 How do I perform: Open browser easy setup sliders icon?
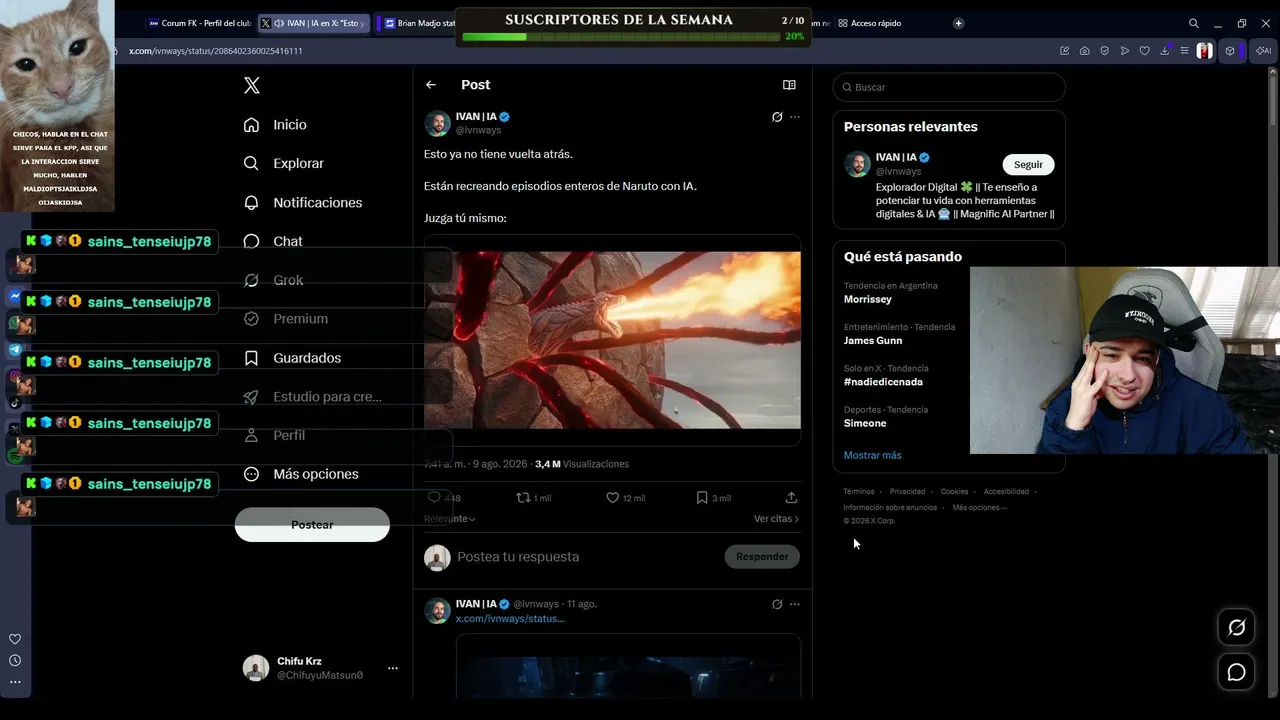click(x=1185, y=51)
